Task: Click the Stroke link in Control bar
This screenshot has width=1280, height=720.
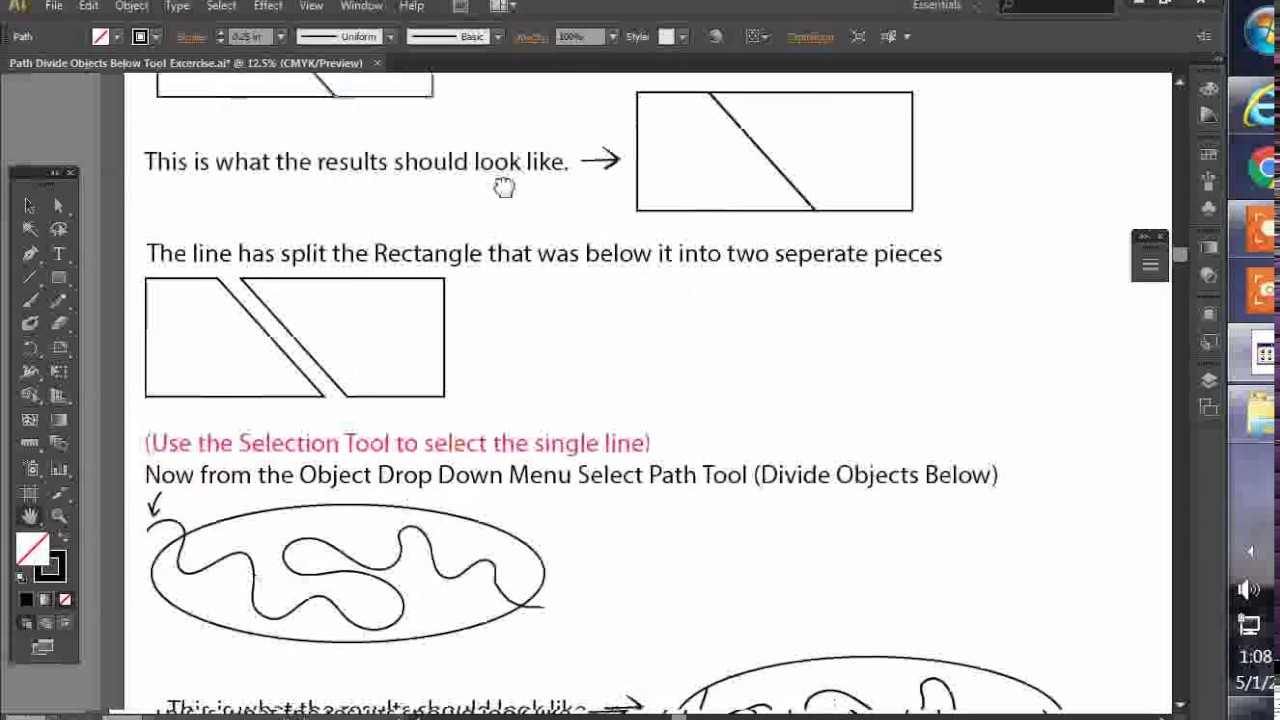Action: click(x=191, y=37)
